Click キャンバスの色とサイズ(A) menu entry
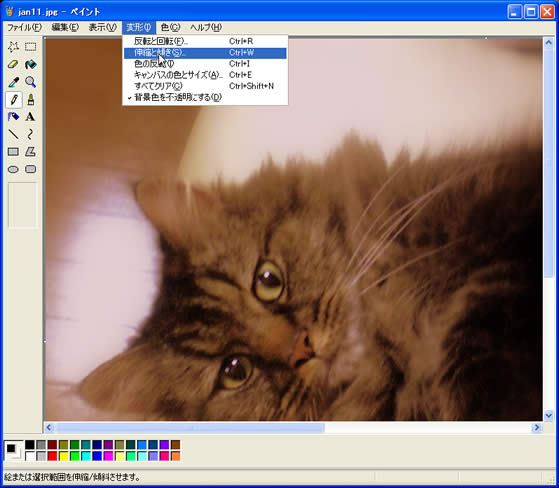Viewport: 559px width, 488px height. [x=205, y=75]
